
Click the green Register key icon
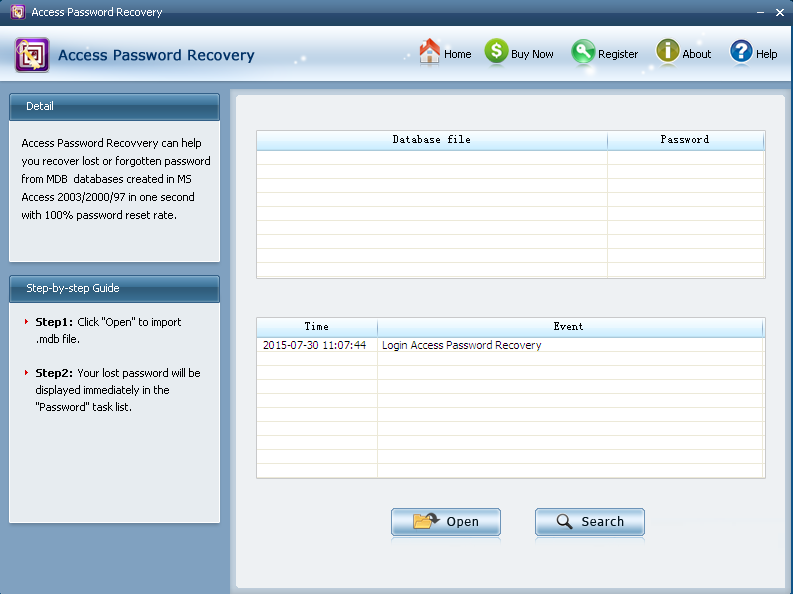coord(583,52)
